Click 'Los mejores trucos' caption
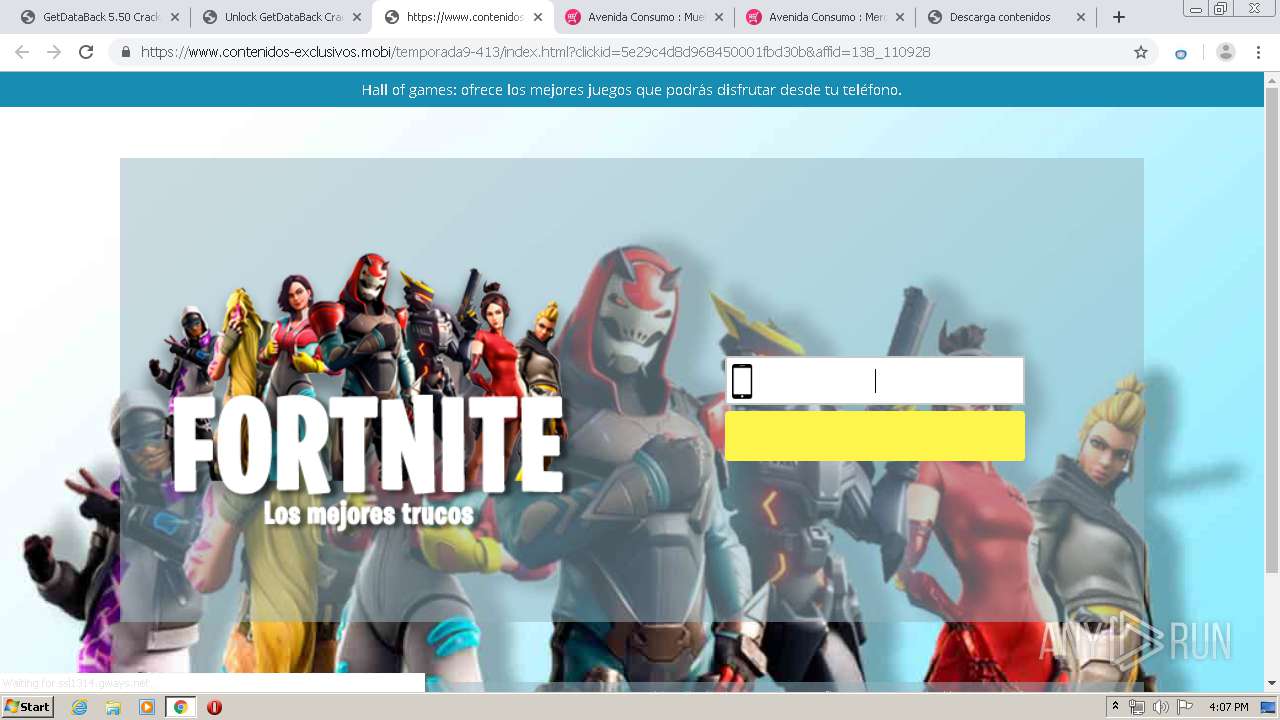Image resolution: width=1280 pixels, height=720 pixels. (x=369, y=514)
